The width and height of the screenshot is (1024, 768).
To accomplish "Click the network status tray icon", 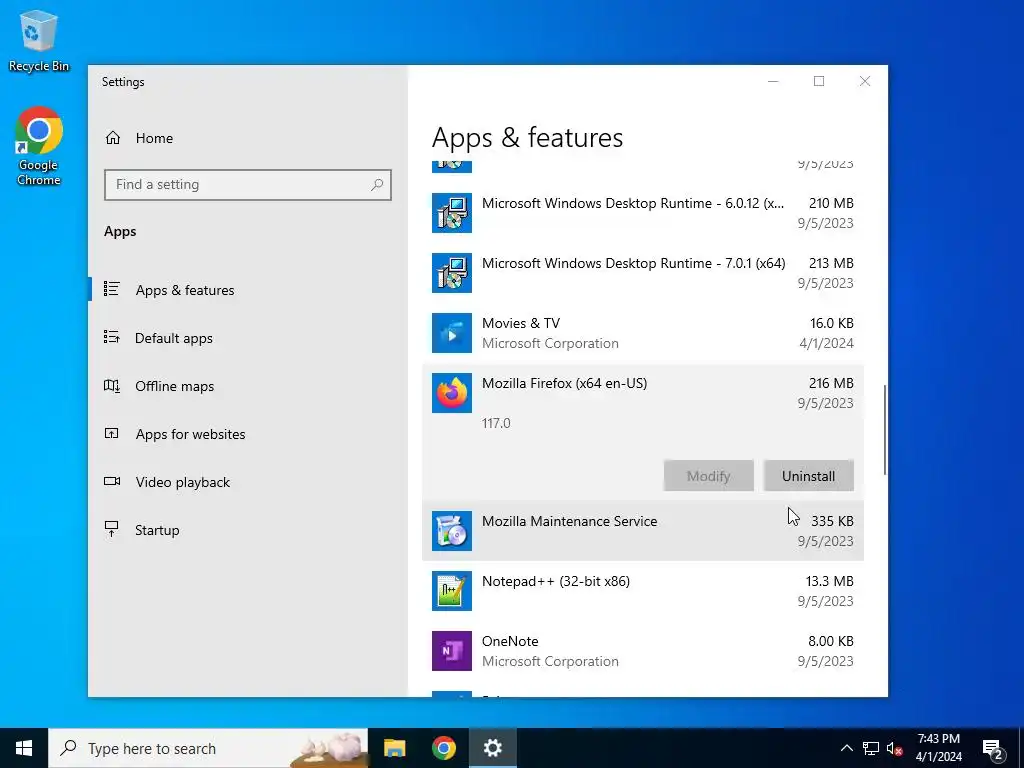I will point(871,748).
